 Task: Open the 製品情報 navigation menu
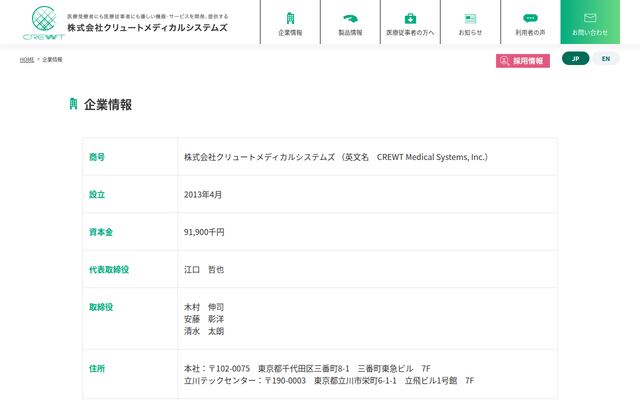(x=350, y=22)
